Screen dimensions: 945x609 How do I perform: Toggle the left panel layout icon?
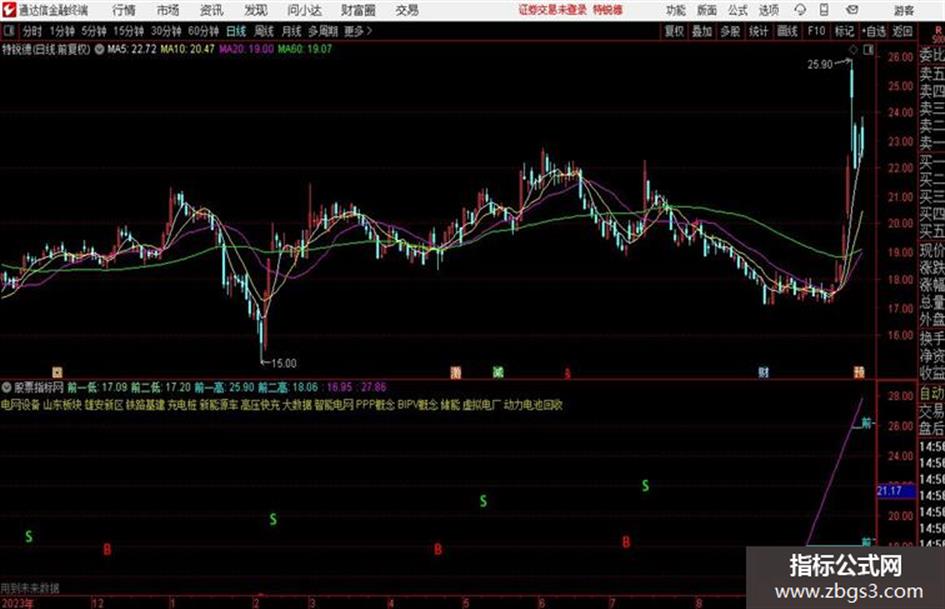coord(9,31)
